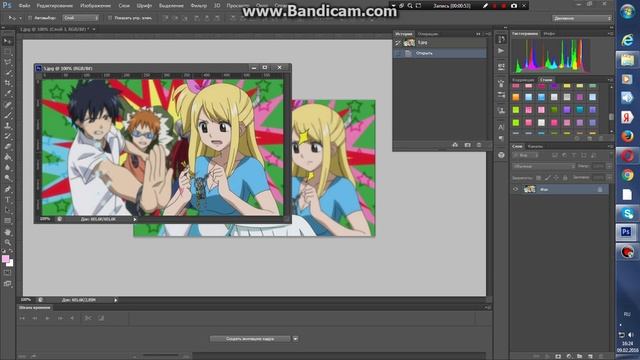Viewport: 640px width, 360px height.
Task: Pick the orange style swatch
Action: [516, 97]
